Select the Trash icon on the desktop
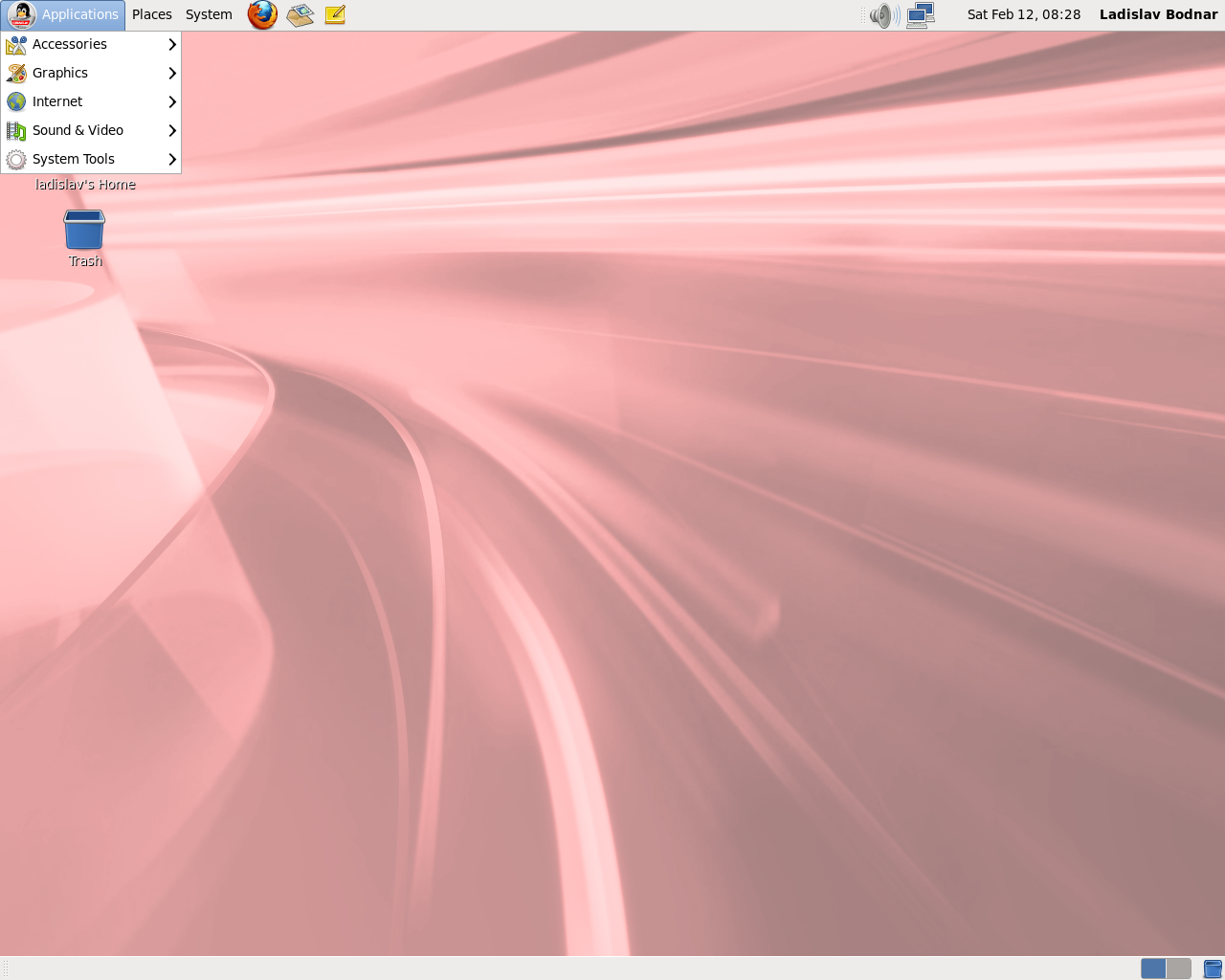The width and height of the screenshot is (1225, 980). pos(84,239)
